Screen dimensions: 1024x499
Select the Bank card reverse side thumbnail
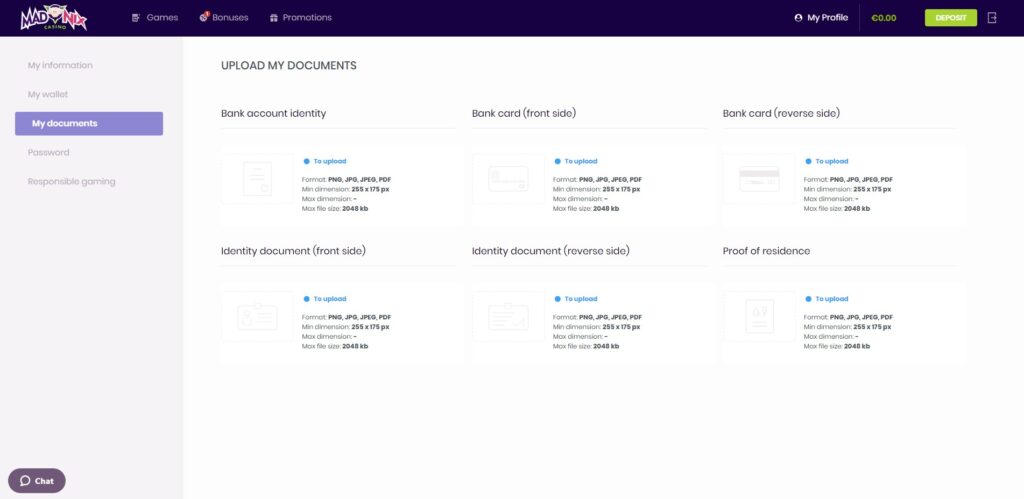pyautogui.click(x=759, y=179)
